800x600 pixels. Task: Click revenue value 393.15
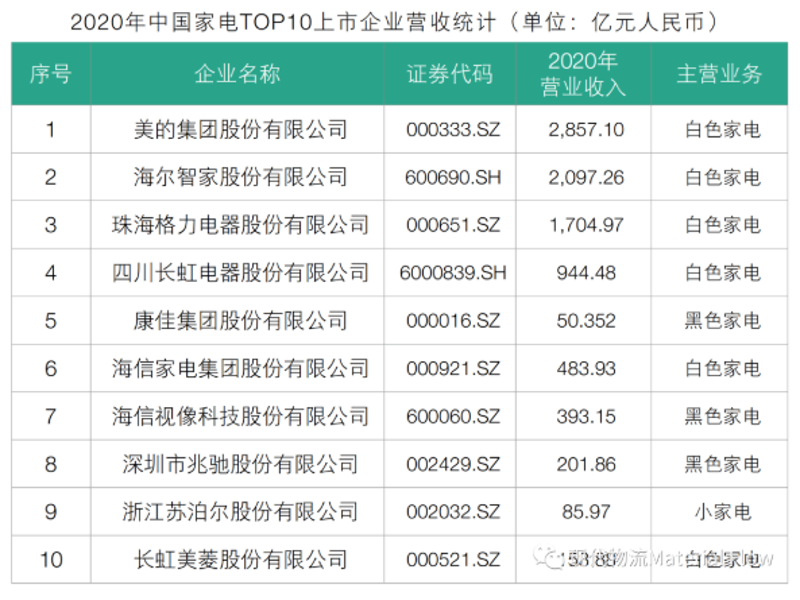[586, 416]
